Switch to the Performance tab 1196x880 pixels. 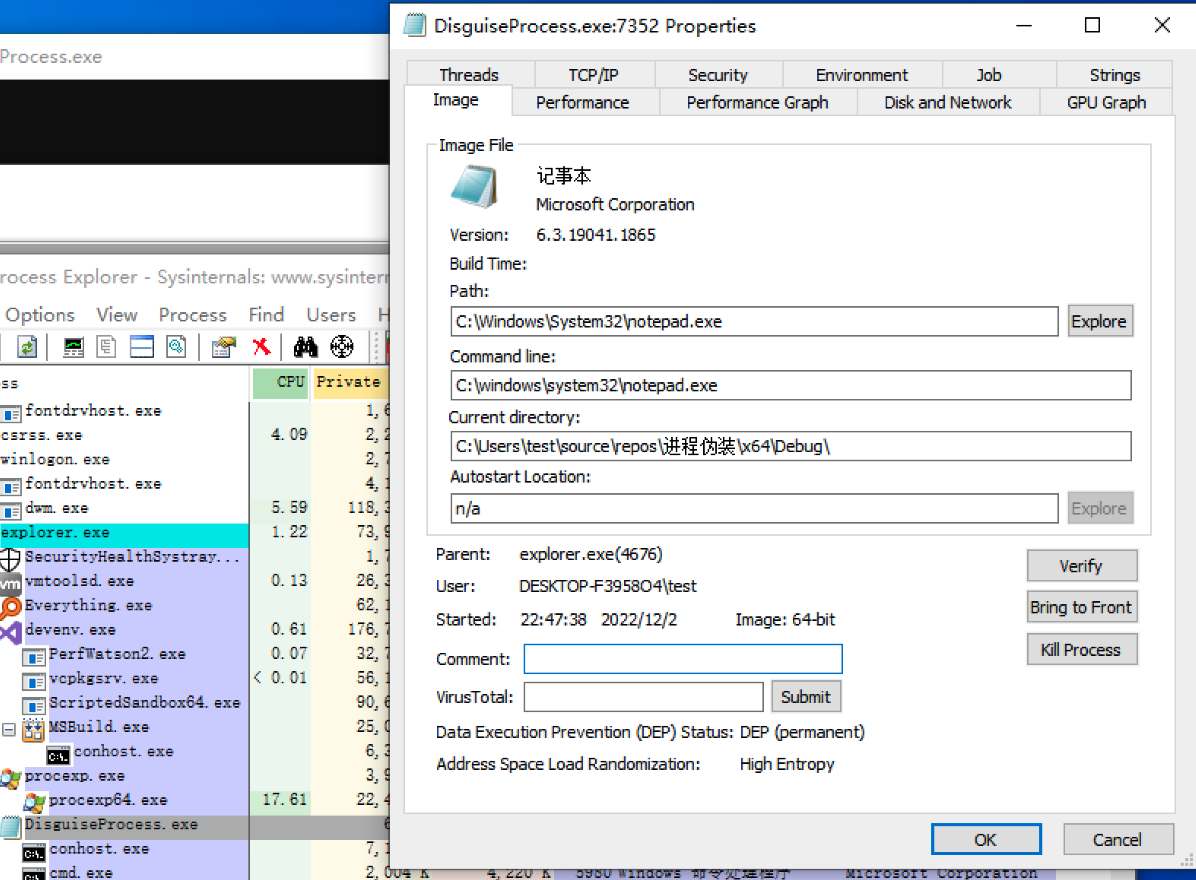(583, 102)
